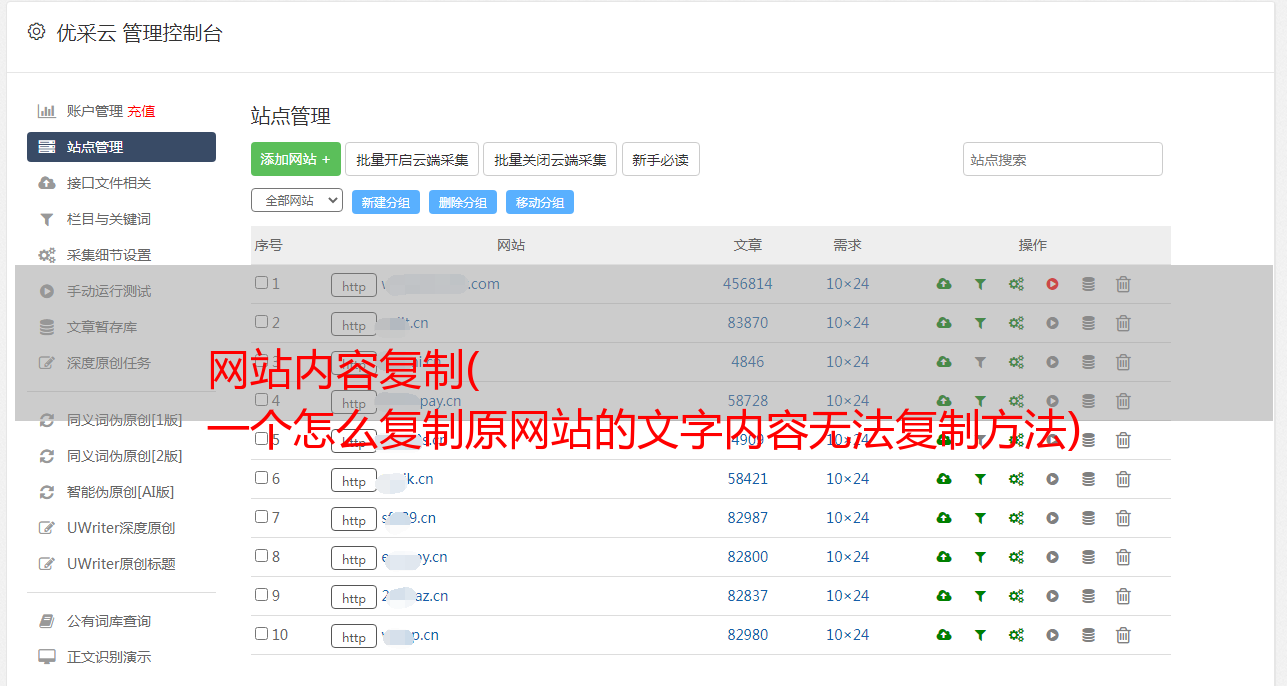Open gears settings icon in row 9
This screenshot has width=1287, height=686.
click(x=1016, y=596)
